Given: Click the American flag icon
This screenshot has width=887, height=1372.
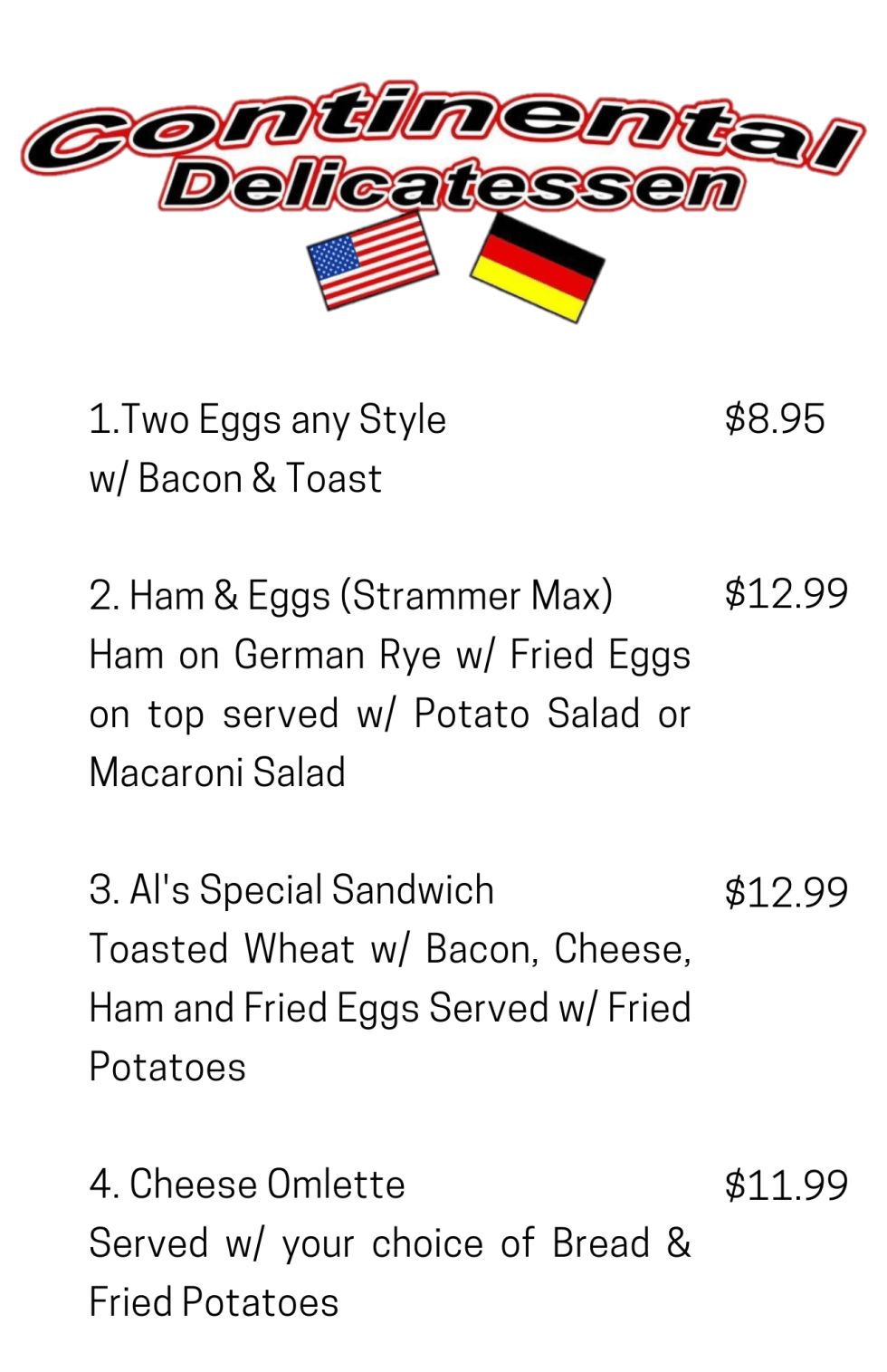Looking at the screenshot, I should (372, 259).
